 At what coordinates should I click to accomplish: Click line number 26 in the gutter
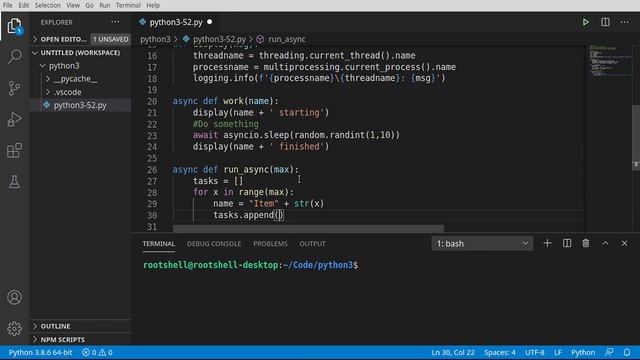tap(152, 169)
